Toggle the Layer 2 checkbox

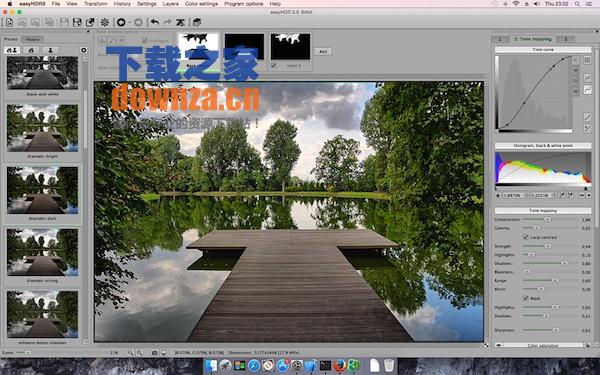click(274, 66)
